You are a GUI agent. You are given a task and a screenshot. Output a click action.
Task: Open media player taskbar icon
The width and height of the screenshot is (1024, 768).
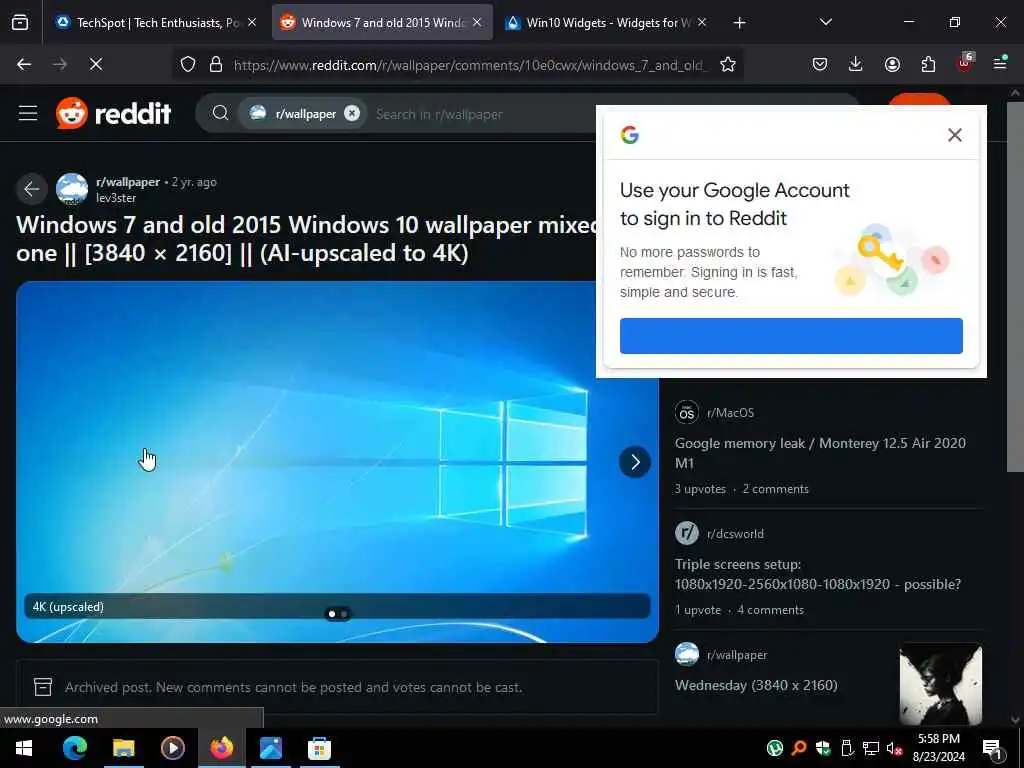(172, 748)
